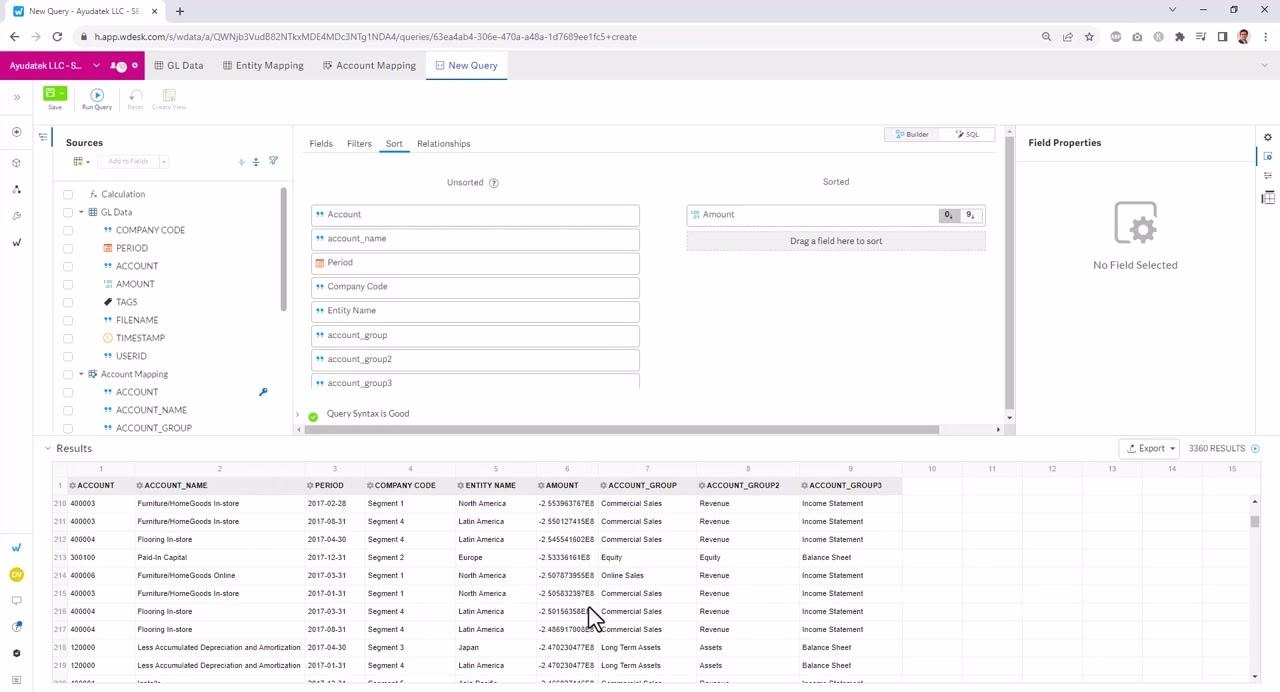This screenshot has width=1280, height=692.
Task: Switch to the Fields tab
Action: pos(321,144)
